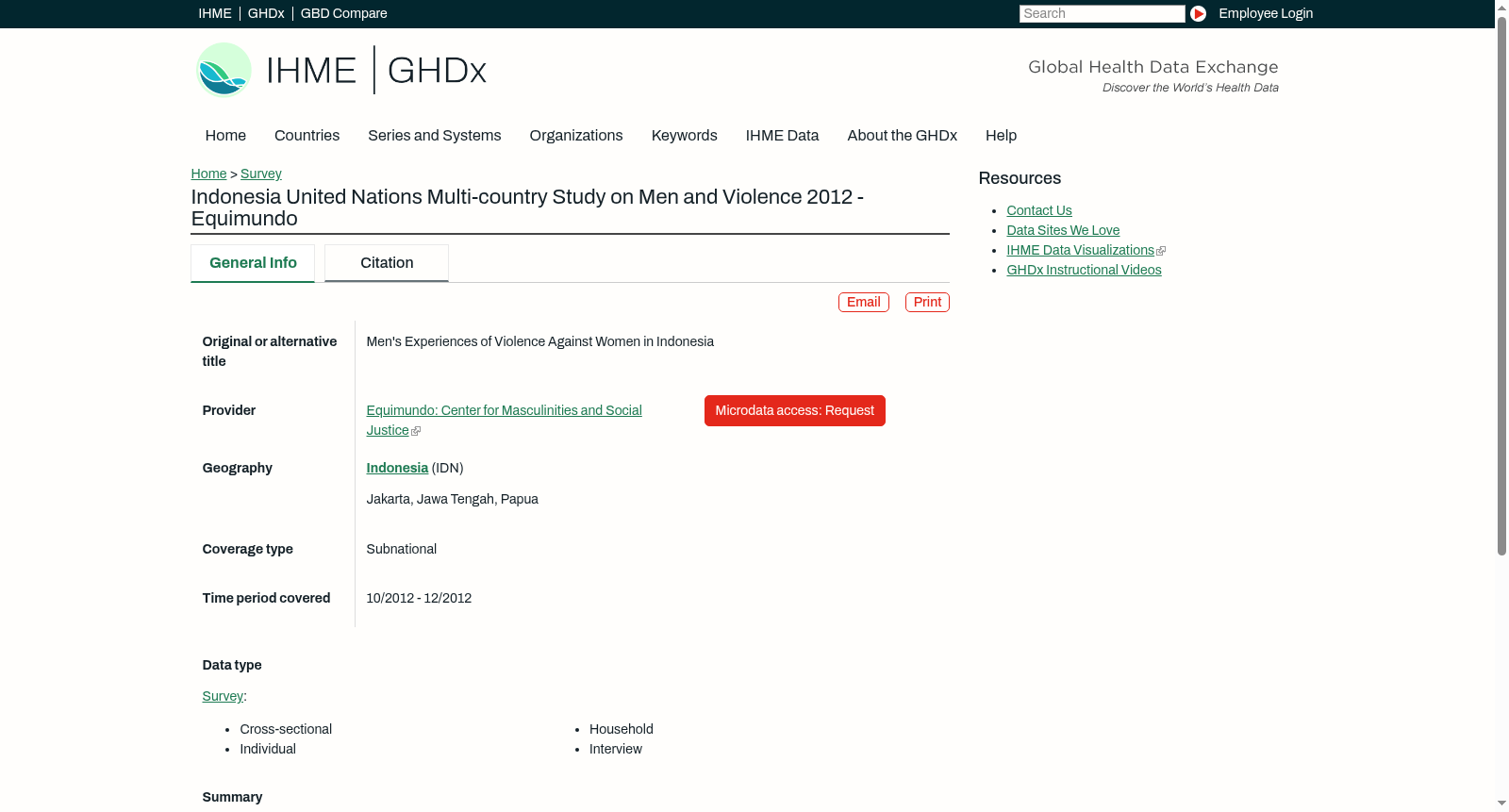Click the IHME leaf logo icon

[224, 70]
